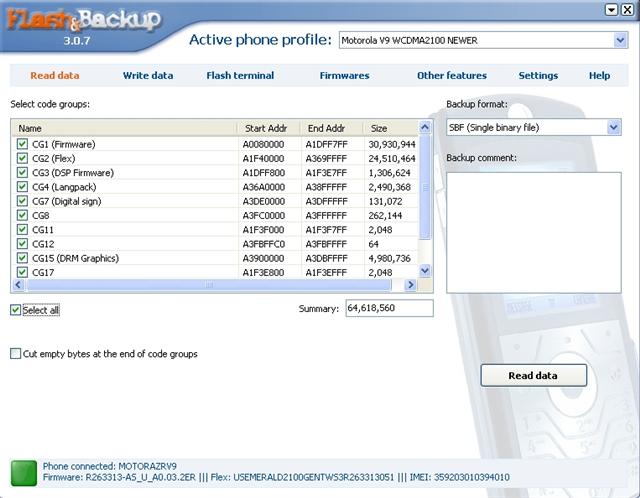Screen dimensions: 640x498
Task: Open the Settings menu
Action: pyautogui.click(x=538, y=76)
